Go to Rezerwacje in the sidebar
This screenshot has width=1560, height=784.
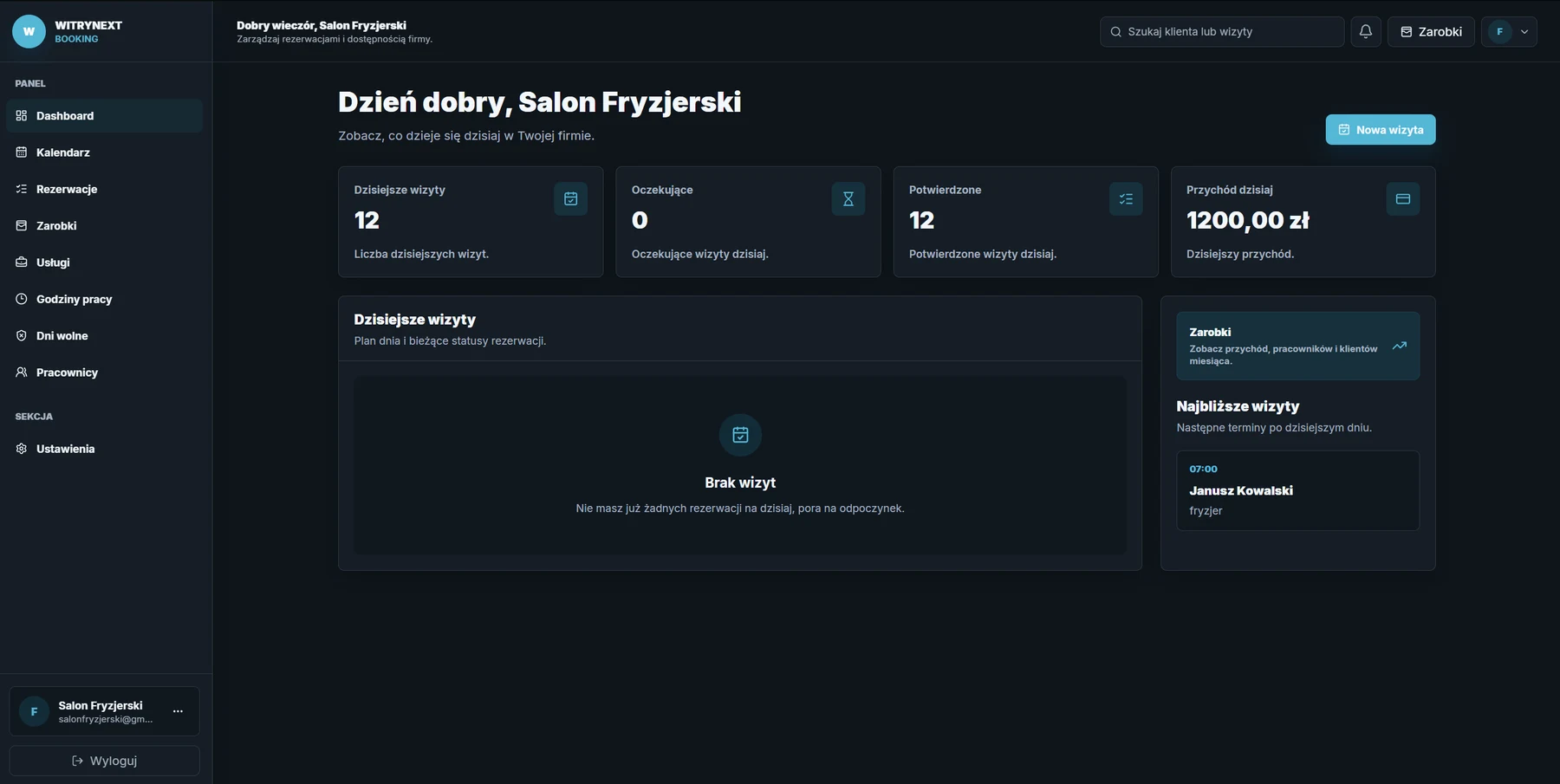click(104, 189)
